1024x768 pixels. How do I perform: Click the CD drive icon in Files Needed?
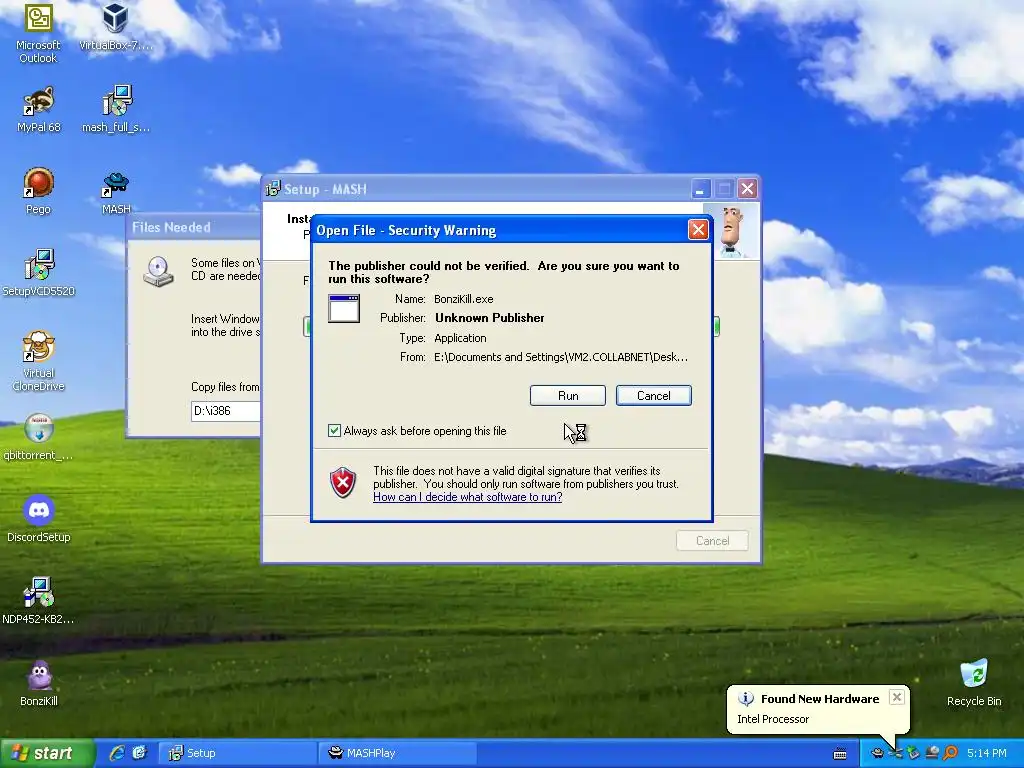click(158, 272)
